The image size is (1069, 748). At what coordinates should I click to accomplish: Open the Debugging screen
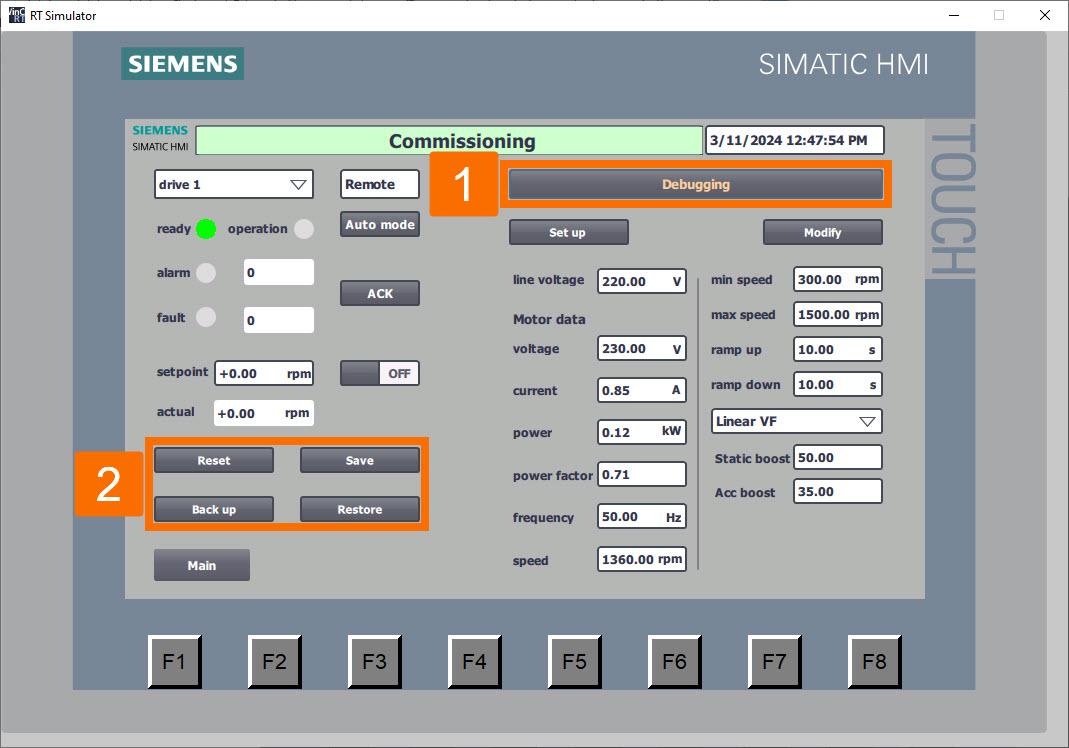(x=696, y=184)
